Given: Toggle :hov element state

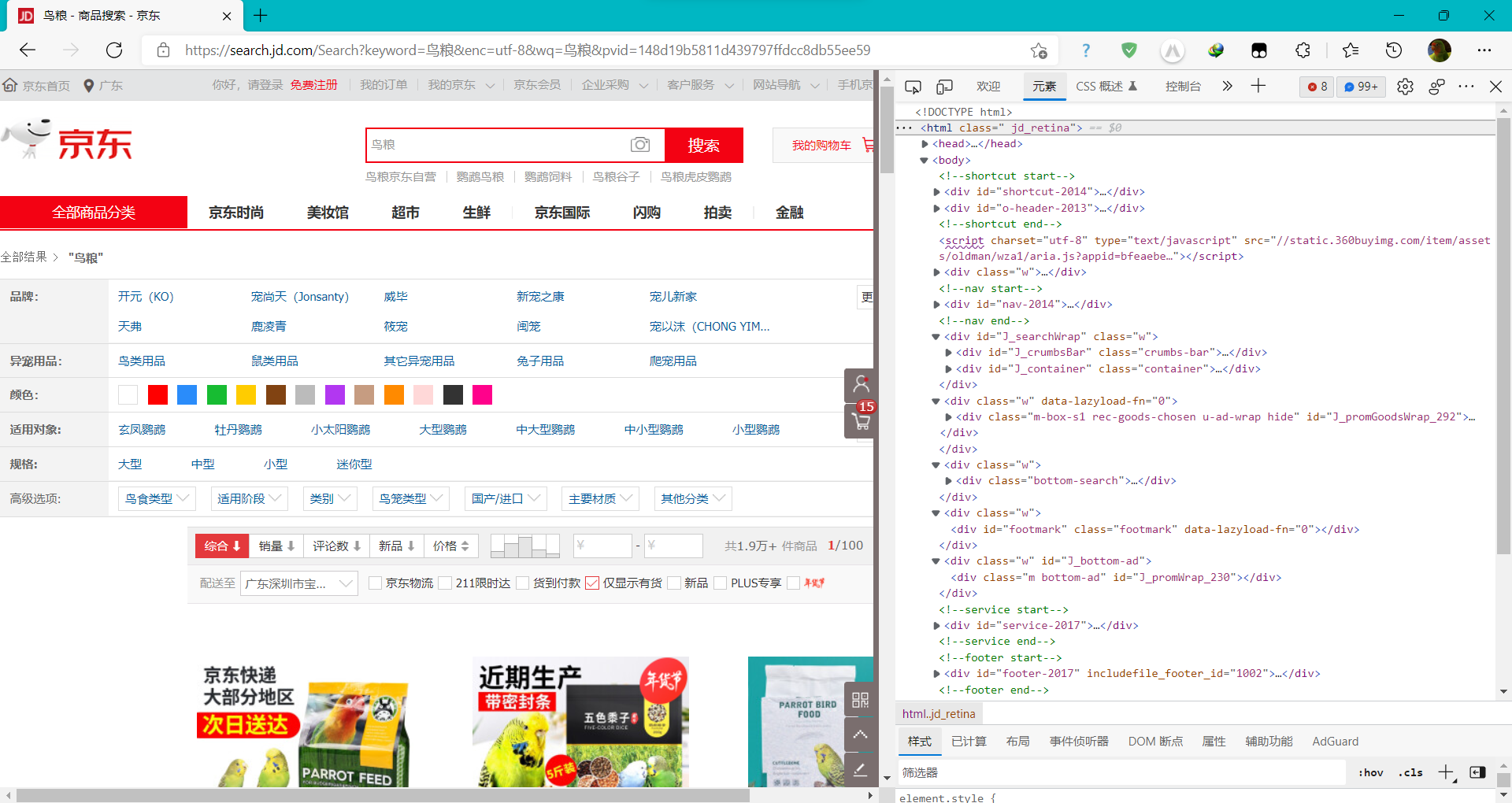Looking at the screenshot, I should pyautogui.click(x=1370, y=772).
